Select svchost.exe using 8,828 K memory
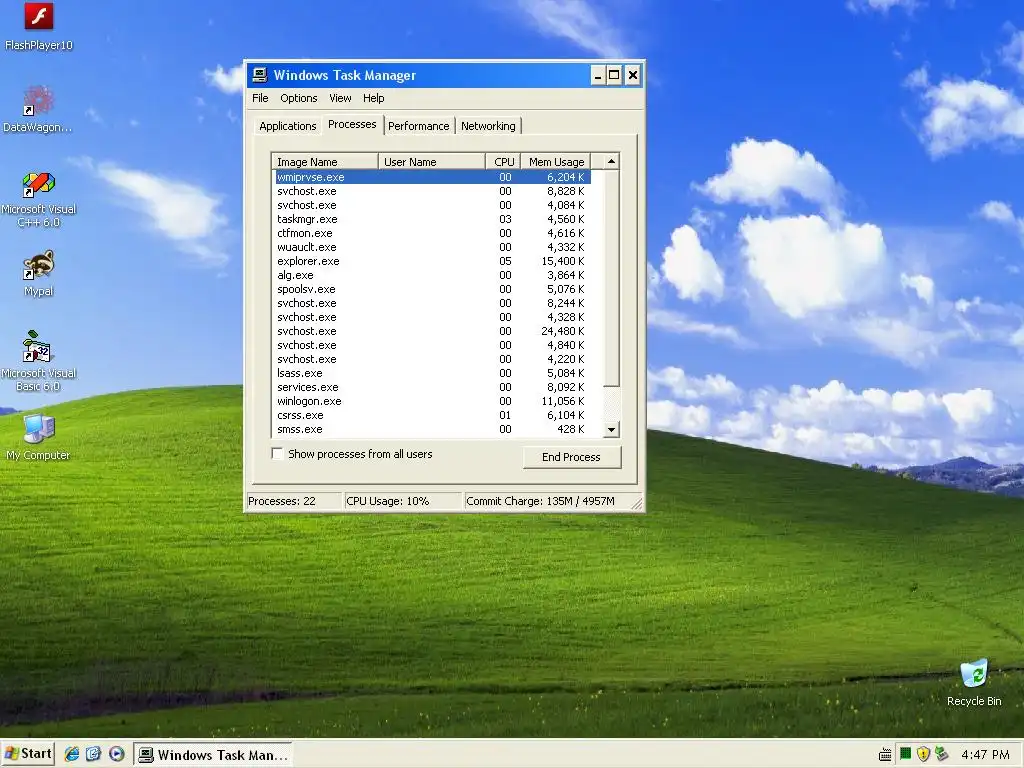The image size is (1024, 768). [432, 191]
